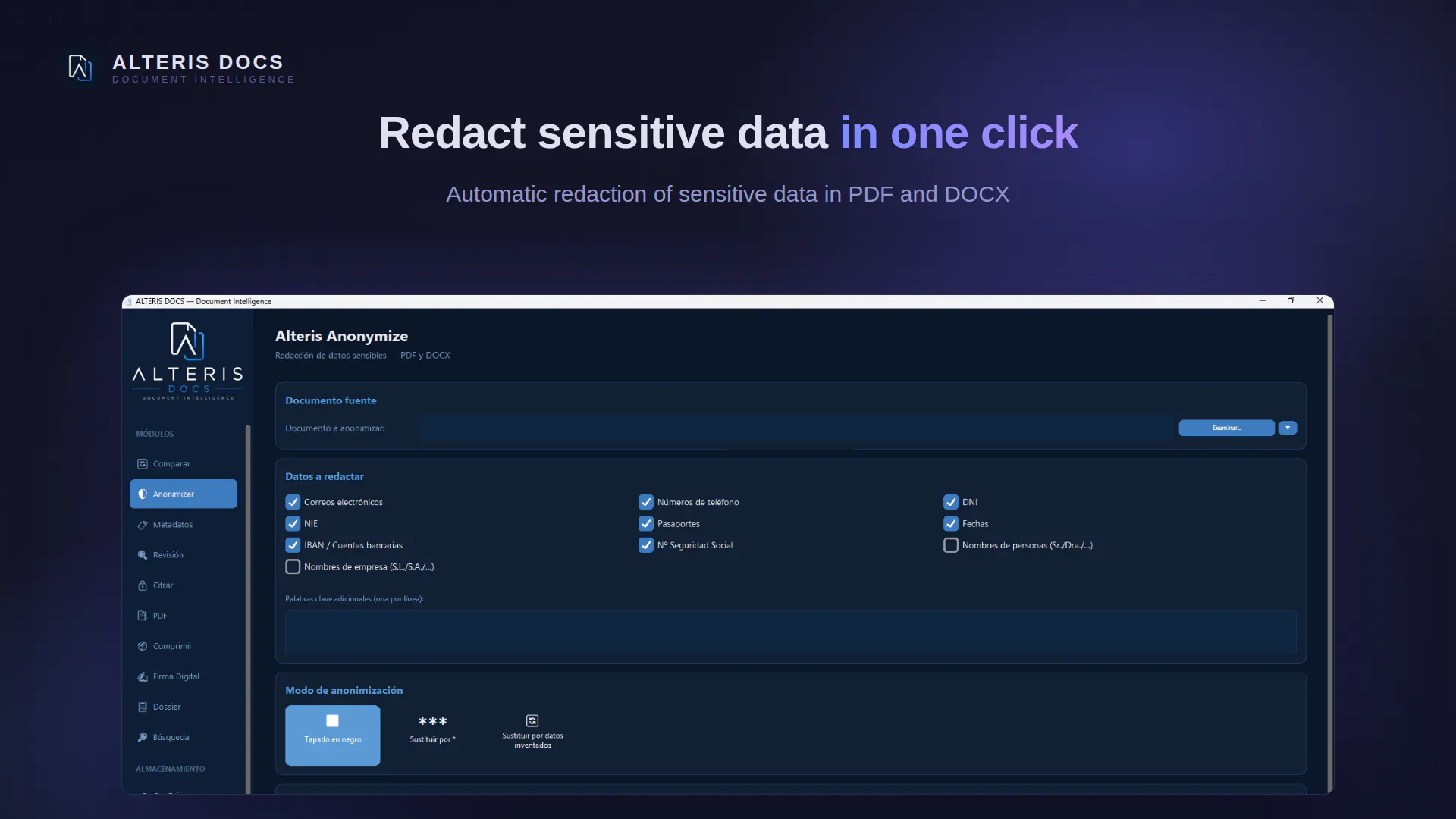This screenshot has height=819, width=1456.
Task: Choose Sustituir por datos inventados mode
Action: 532,736
